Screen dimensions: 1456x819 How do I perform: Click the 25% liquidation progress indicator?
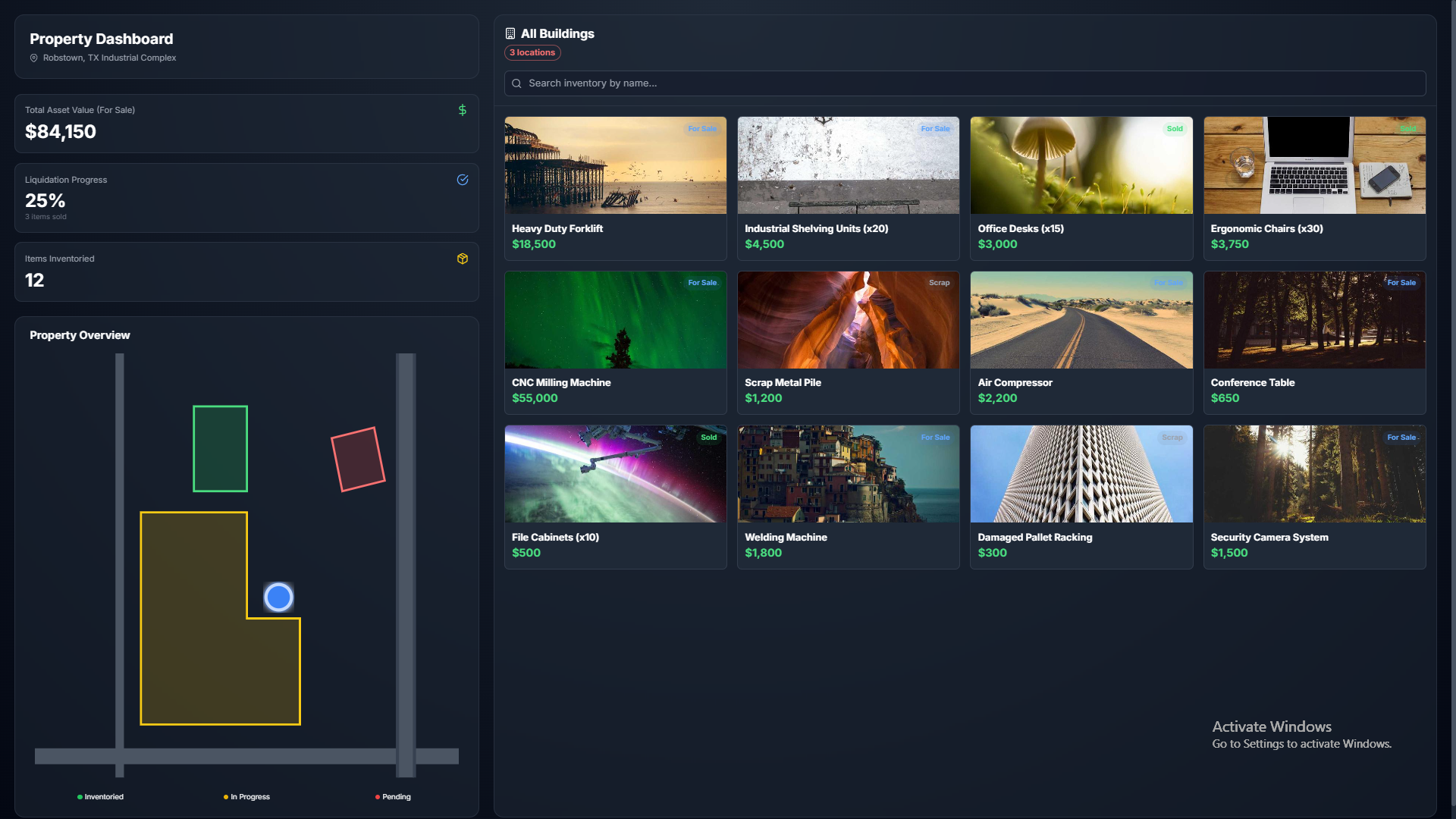coord(45,200)
